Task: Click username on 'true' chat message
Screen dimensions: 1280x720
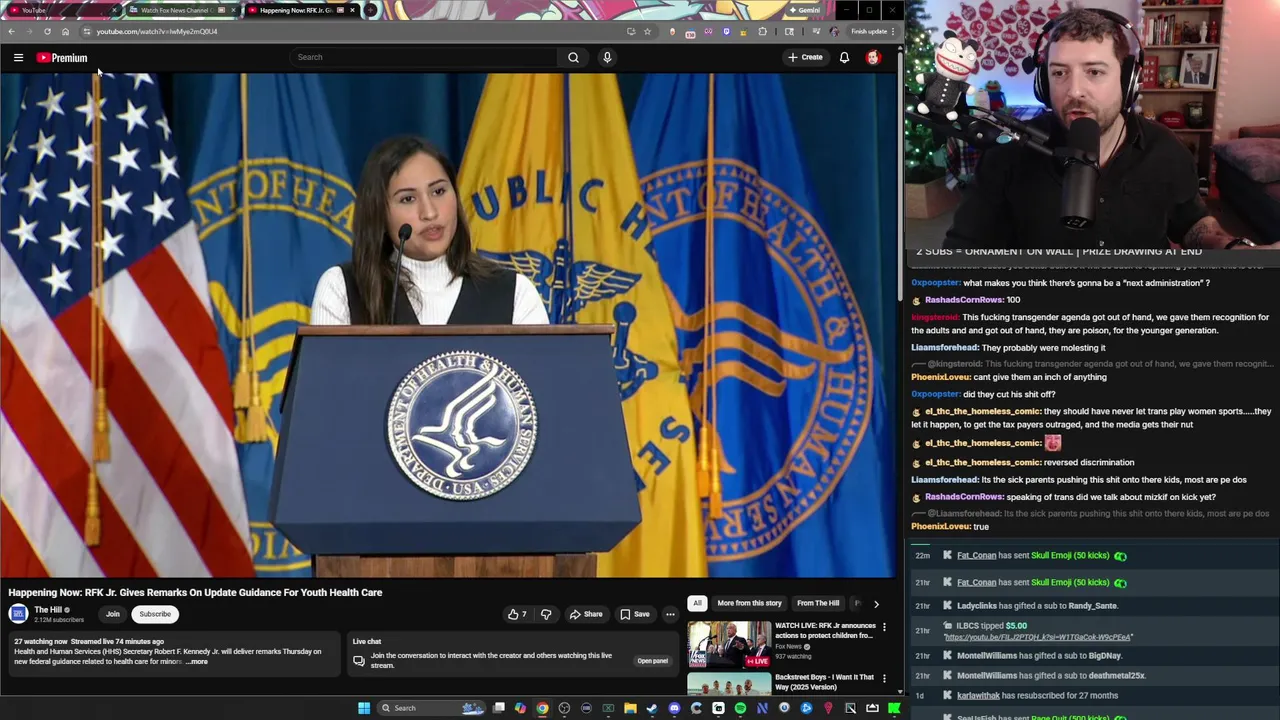Action: (940, 526)
